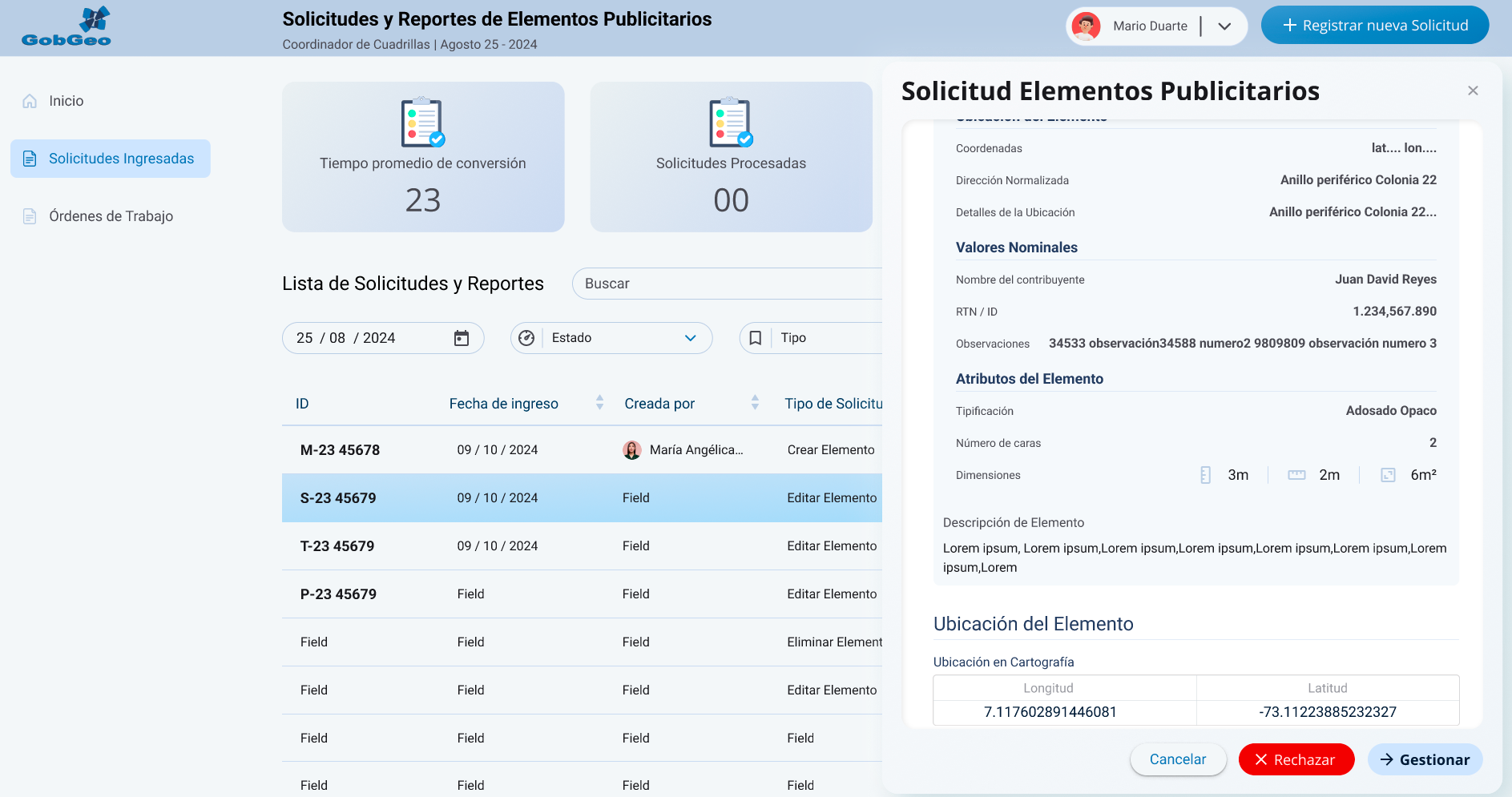Viewport: 1512px width, 797px height.
Task: Click the GobGeo logo
Action: [67, 27]
